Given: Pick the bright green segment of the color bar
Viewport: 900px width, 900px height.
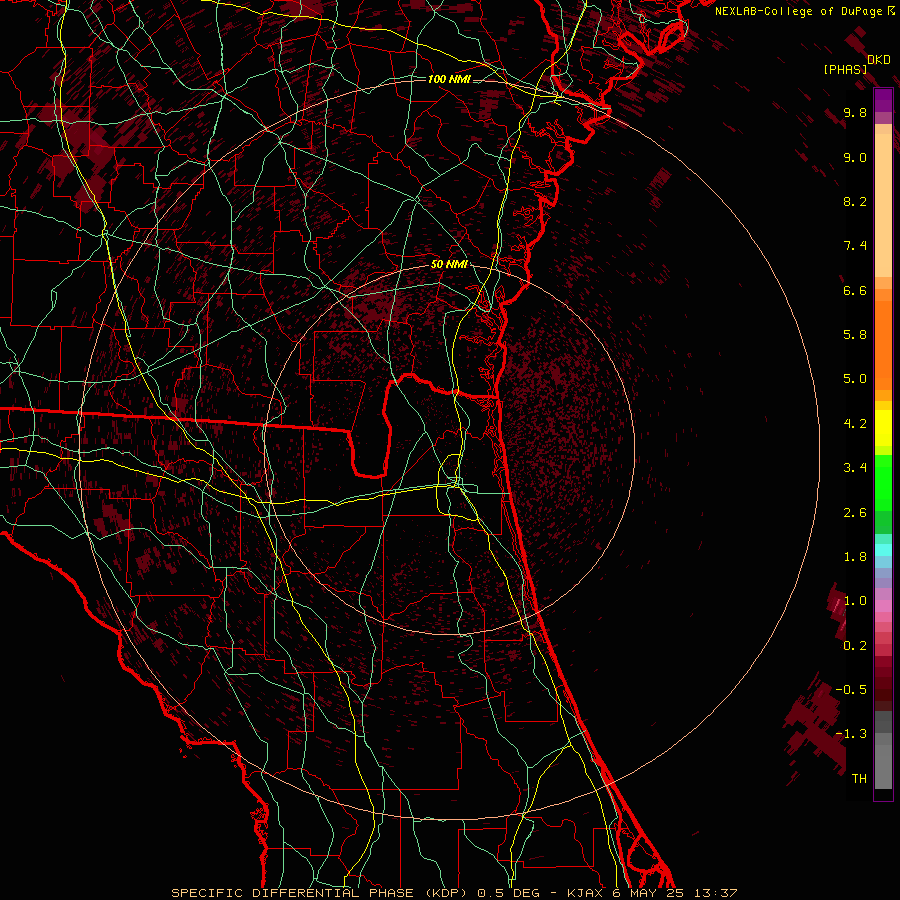Looking at the screenshot, I should pyautogui.click(x=883, y=482).
